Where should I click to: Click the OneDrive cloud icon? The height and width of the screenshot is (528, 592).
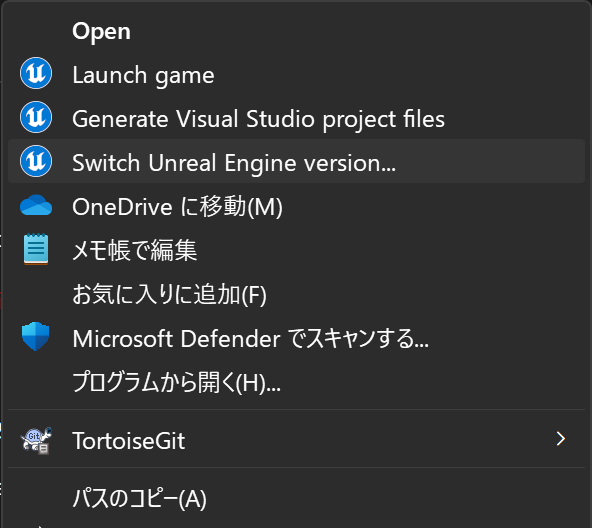coord(36,205)
